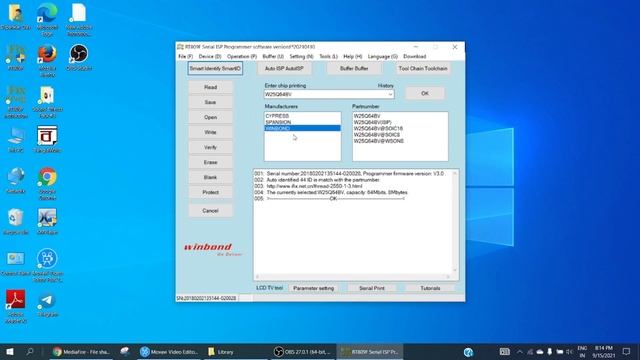Open This PC desktop icon

(x=16, y=140)
